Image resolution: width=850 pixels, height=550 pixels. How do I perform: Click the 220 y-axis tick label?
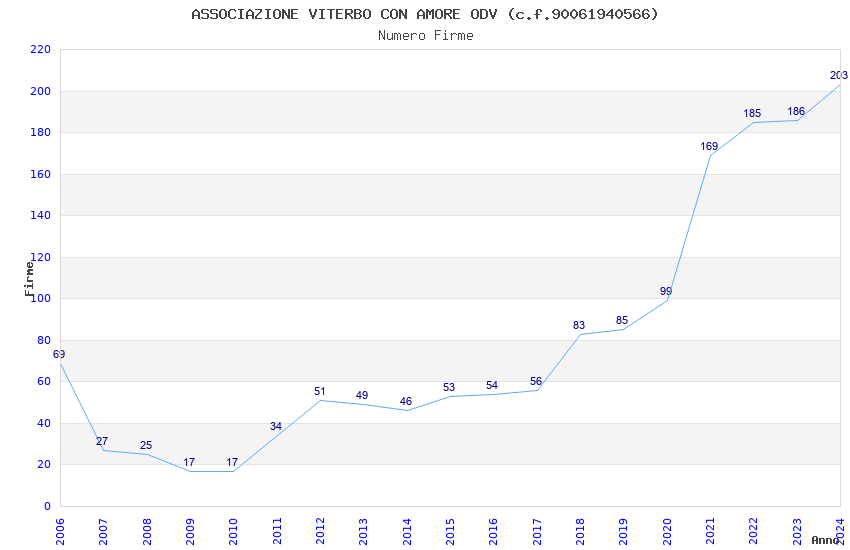click(x=41, y=49)
